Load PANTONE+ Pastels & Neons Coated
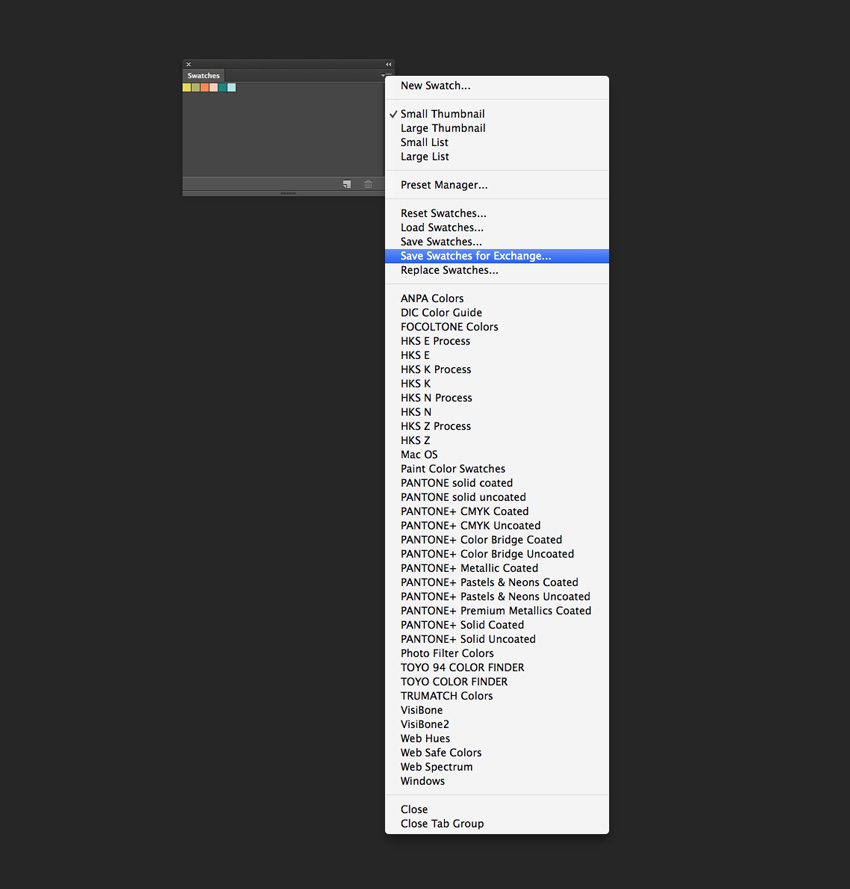 coord(497,582)
